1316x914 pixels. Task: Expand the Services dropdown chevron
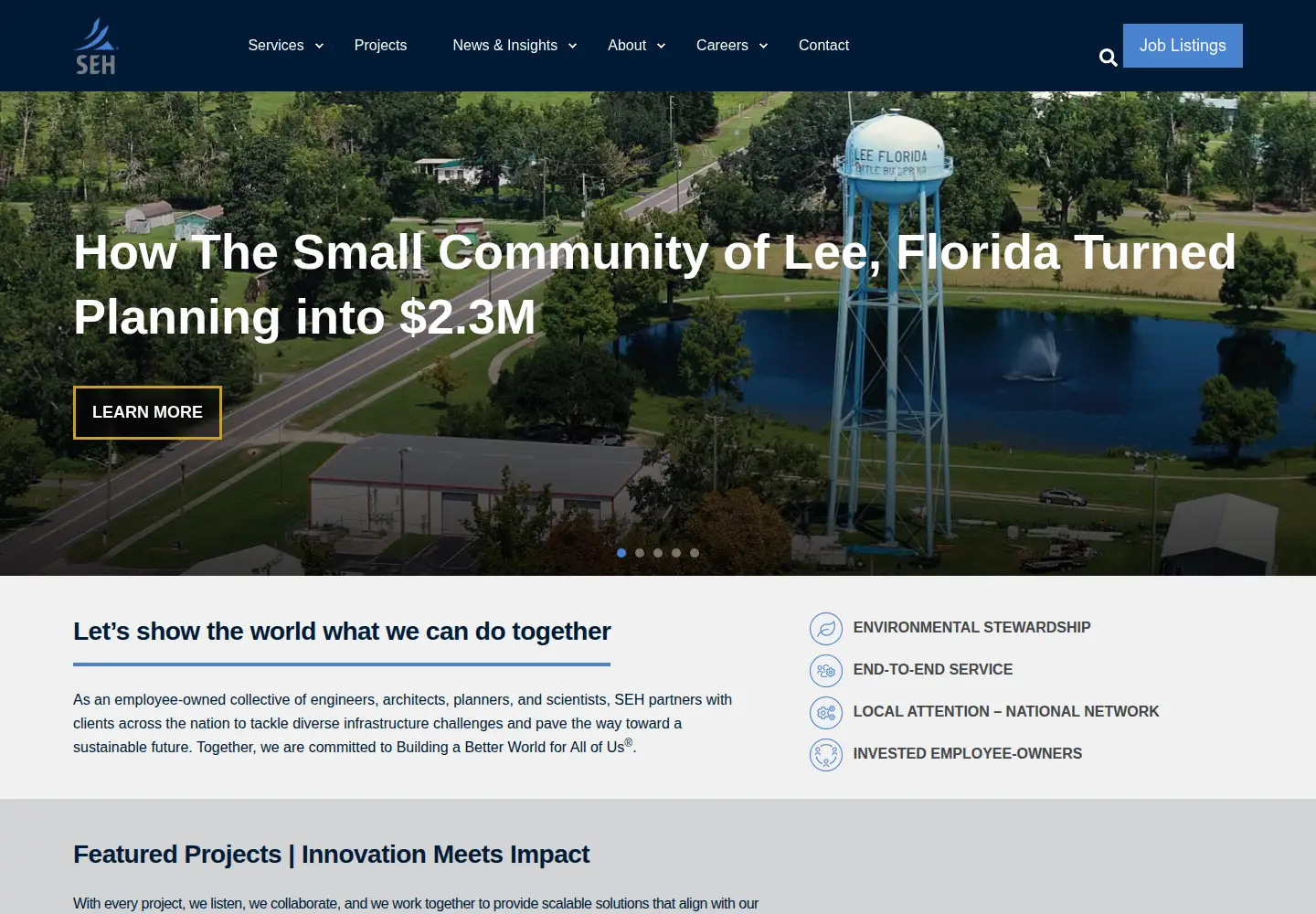click(319, 46)
